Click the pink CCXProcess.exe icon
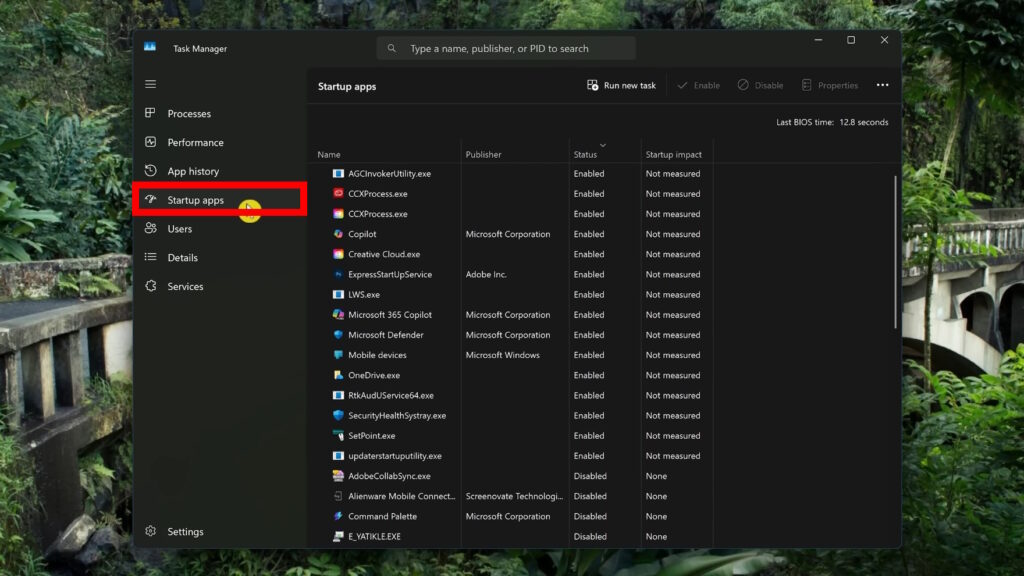 click(x=338, y=214)
